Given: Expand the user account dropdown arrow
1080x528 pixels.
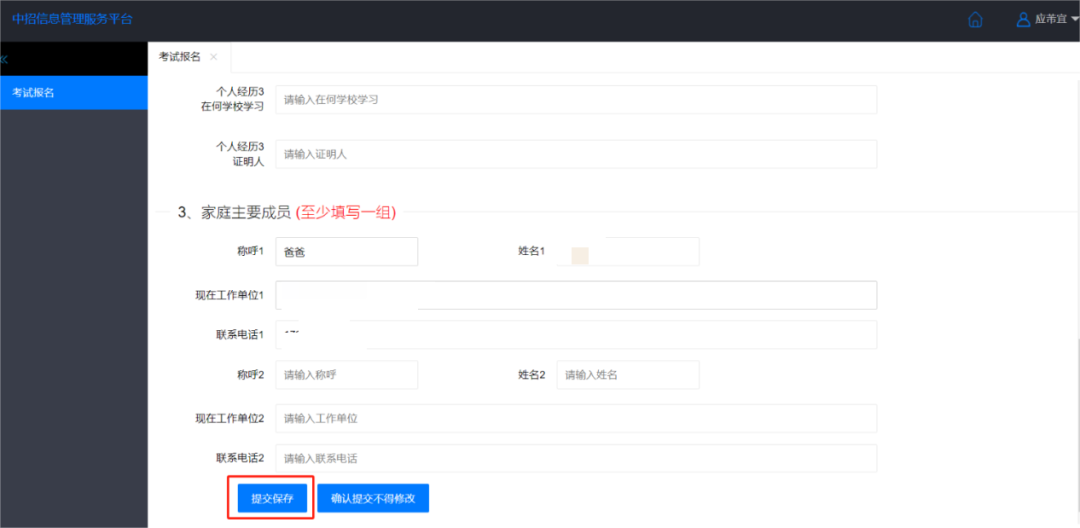Looking at the screenshot, I should coord(1075,20).
